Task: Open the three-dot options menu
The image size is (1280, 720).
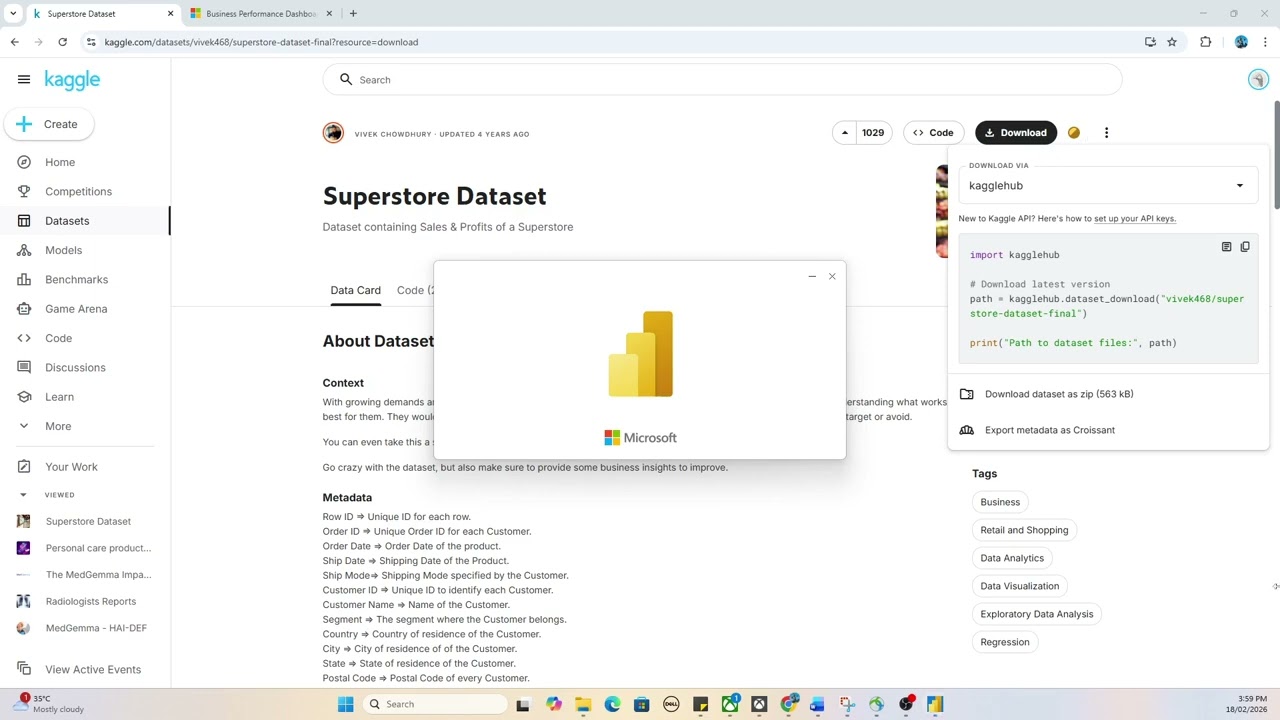Action: 1106,132
